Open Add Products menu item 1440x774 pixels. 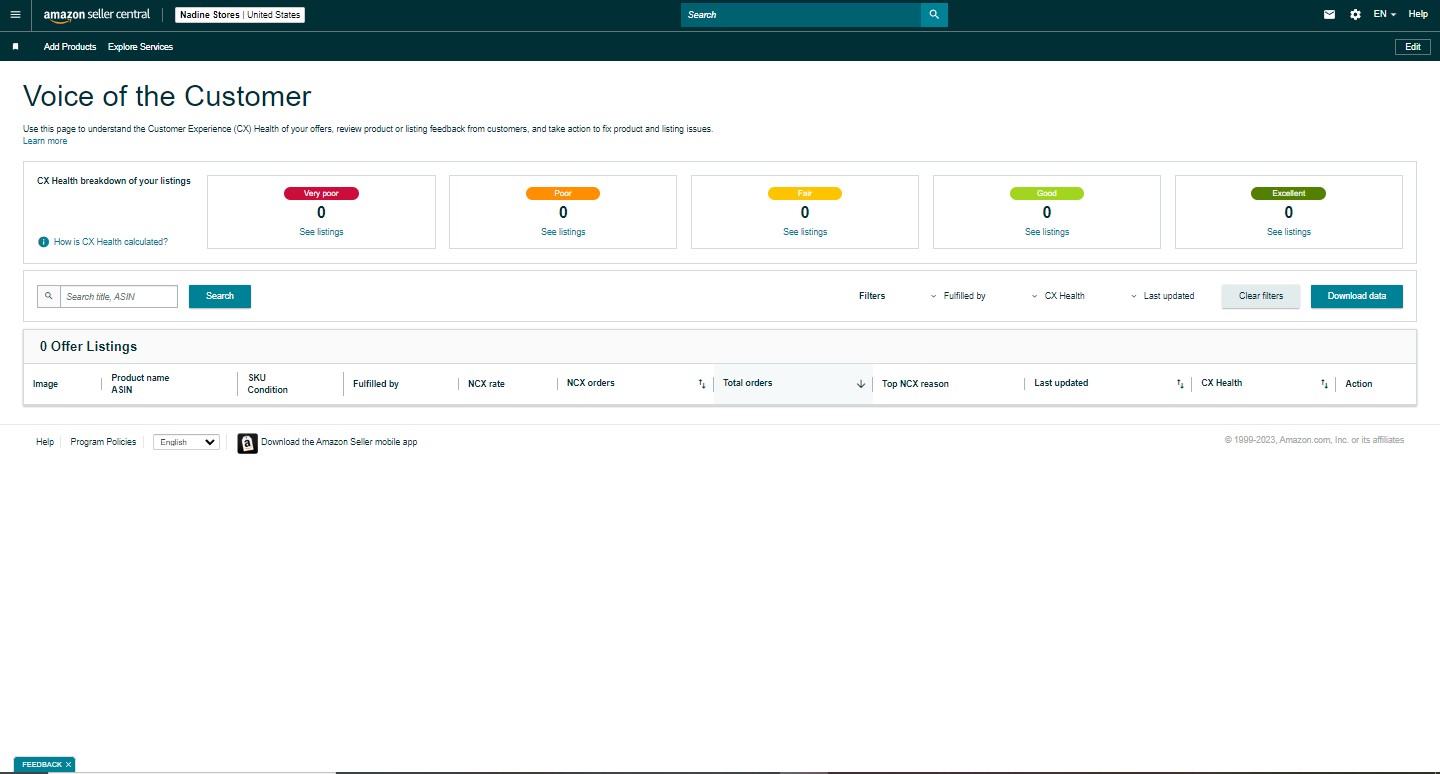pos(70,47)
